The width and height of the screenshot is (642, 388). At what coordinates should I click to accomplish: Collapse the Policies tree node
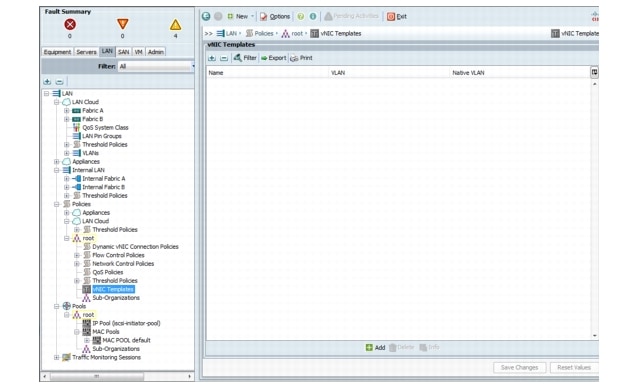57,204
